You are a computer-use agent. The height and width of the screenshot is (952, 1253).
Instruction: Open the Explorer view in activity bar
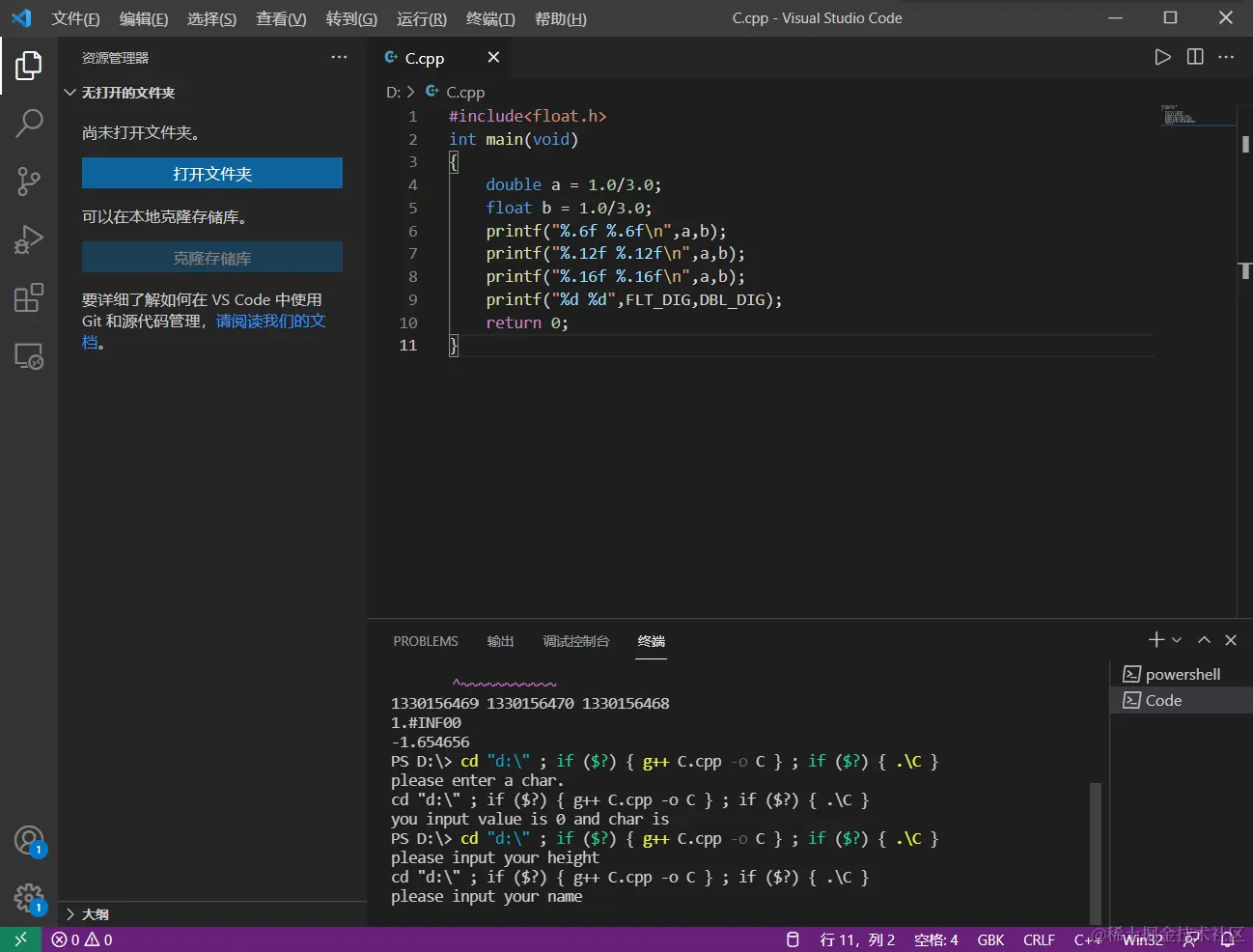pos(29,66)
